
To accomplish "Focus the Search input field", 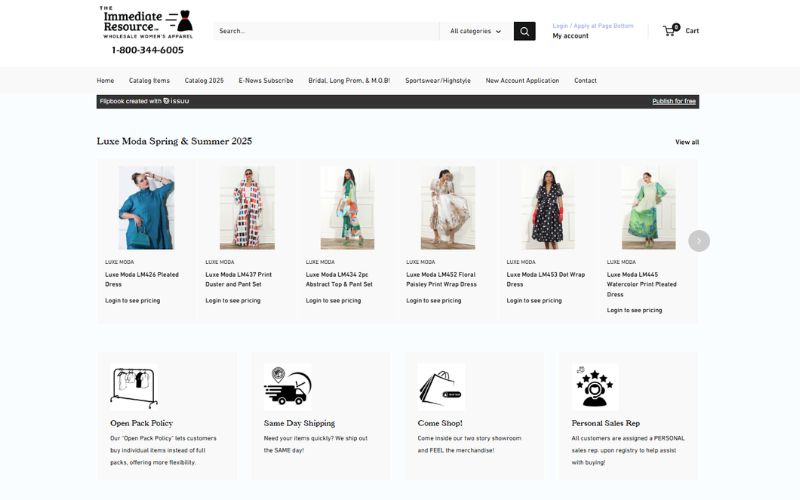I will [x=326, y=31].
